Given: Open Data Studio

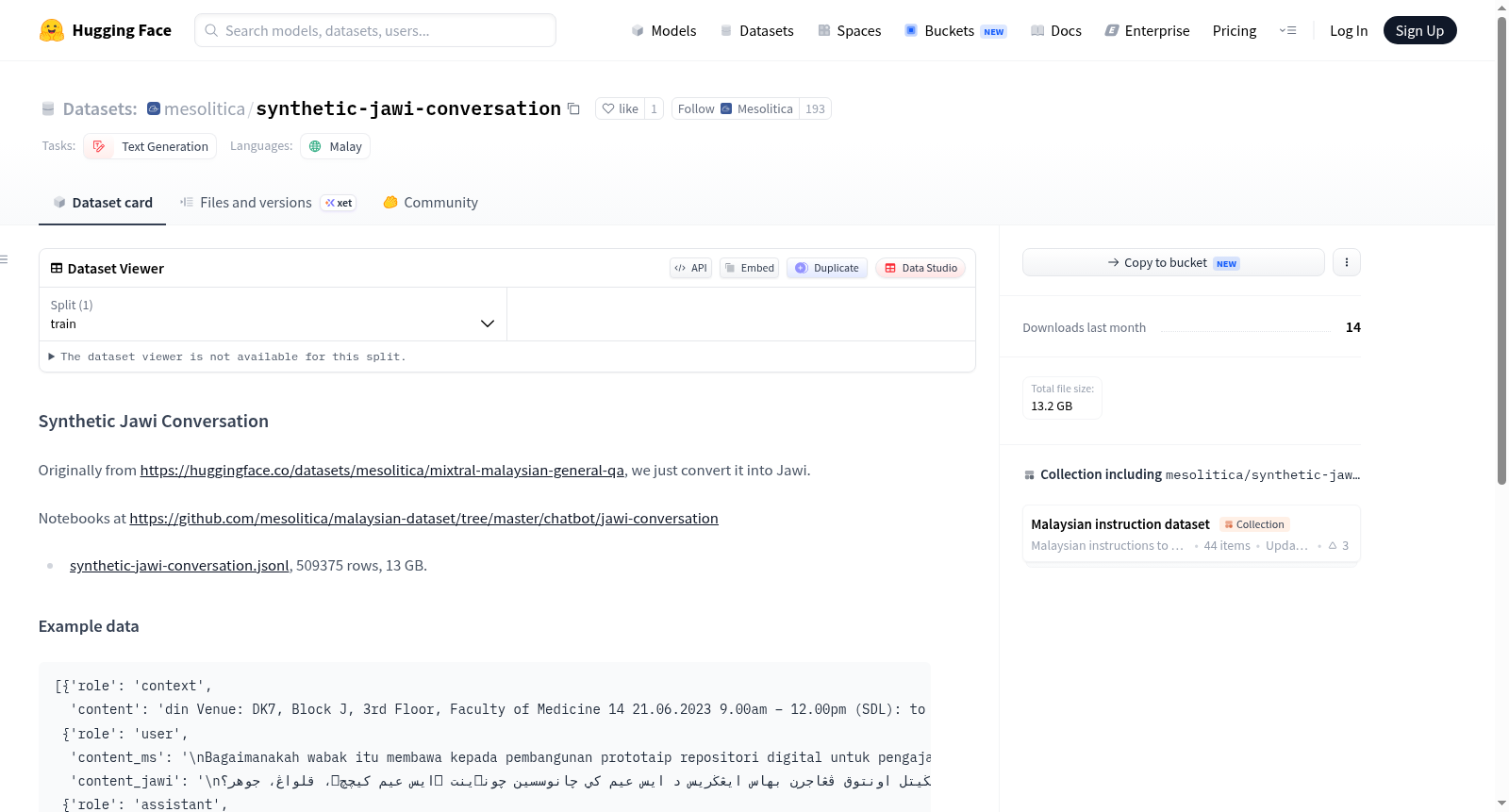Looking at the screenshot, I should click(920, 268).
